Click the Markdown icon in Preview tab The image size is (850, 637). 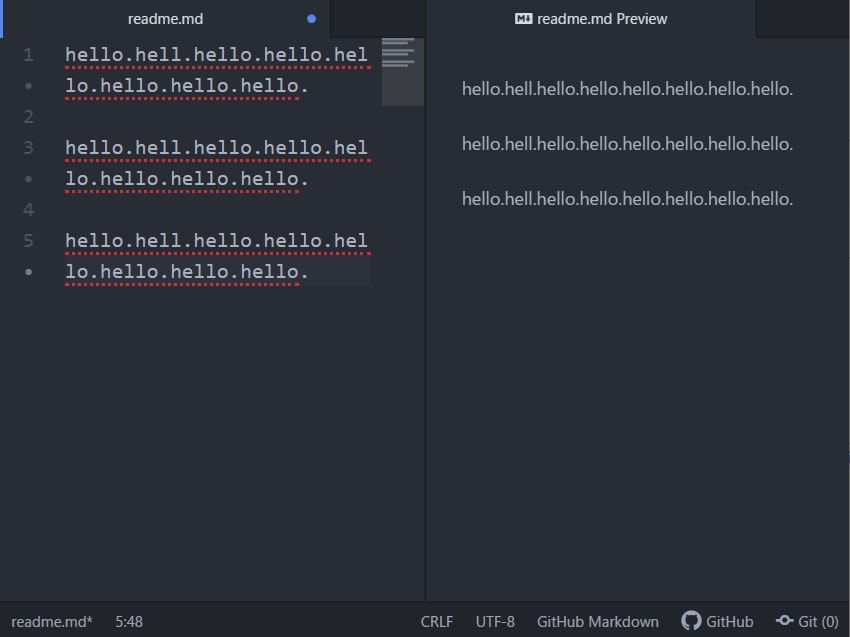click(x=523, y=19)
